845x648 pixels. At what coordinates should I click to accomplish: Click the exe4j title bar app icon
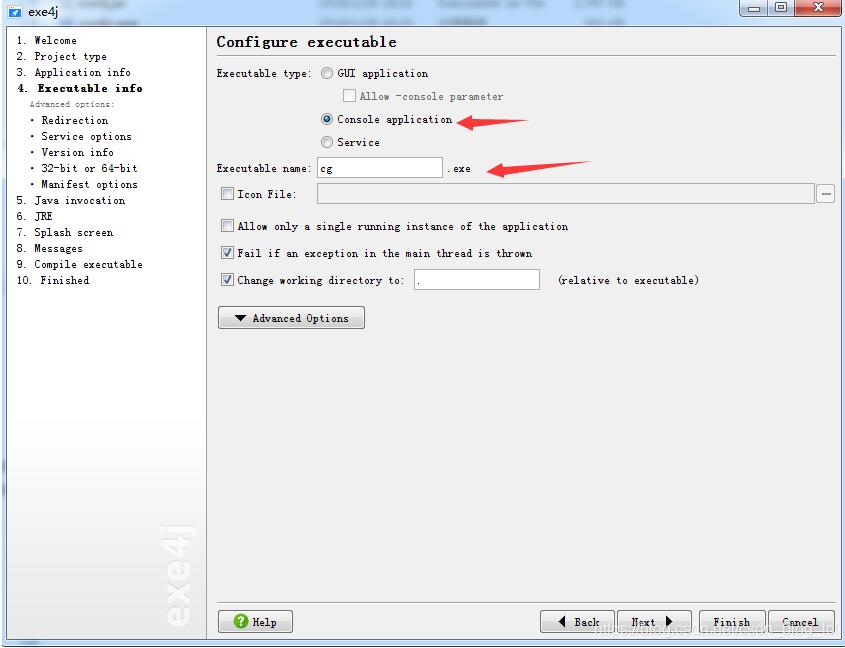15,12
